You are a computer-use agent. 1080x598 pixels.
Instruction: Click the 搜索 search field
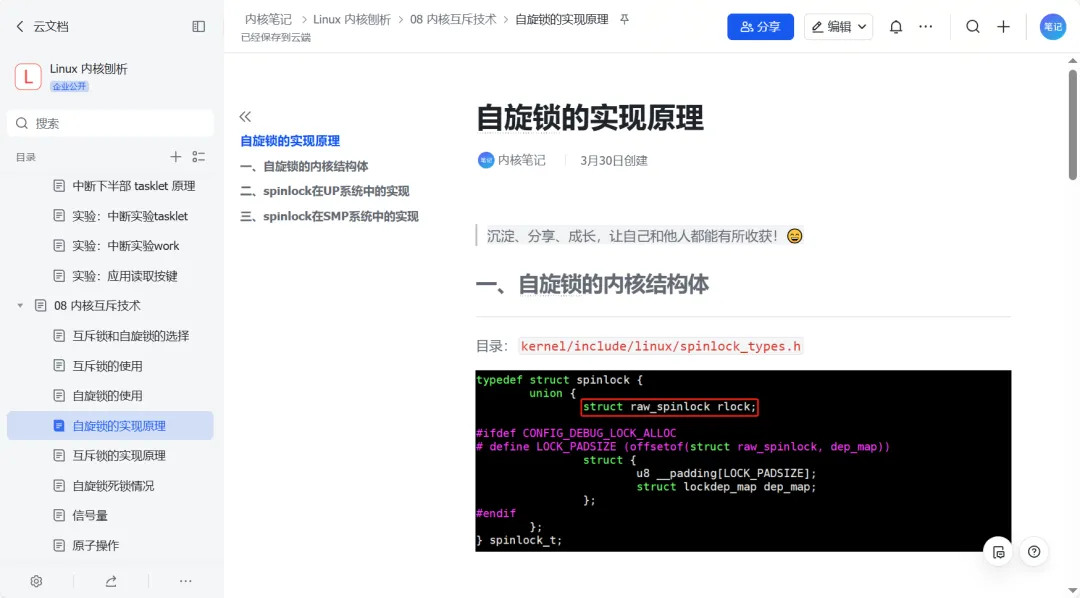point(110,123)
